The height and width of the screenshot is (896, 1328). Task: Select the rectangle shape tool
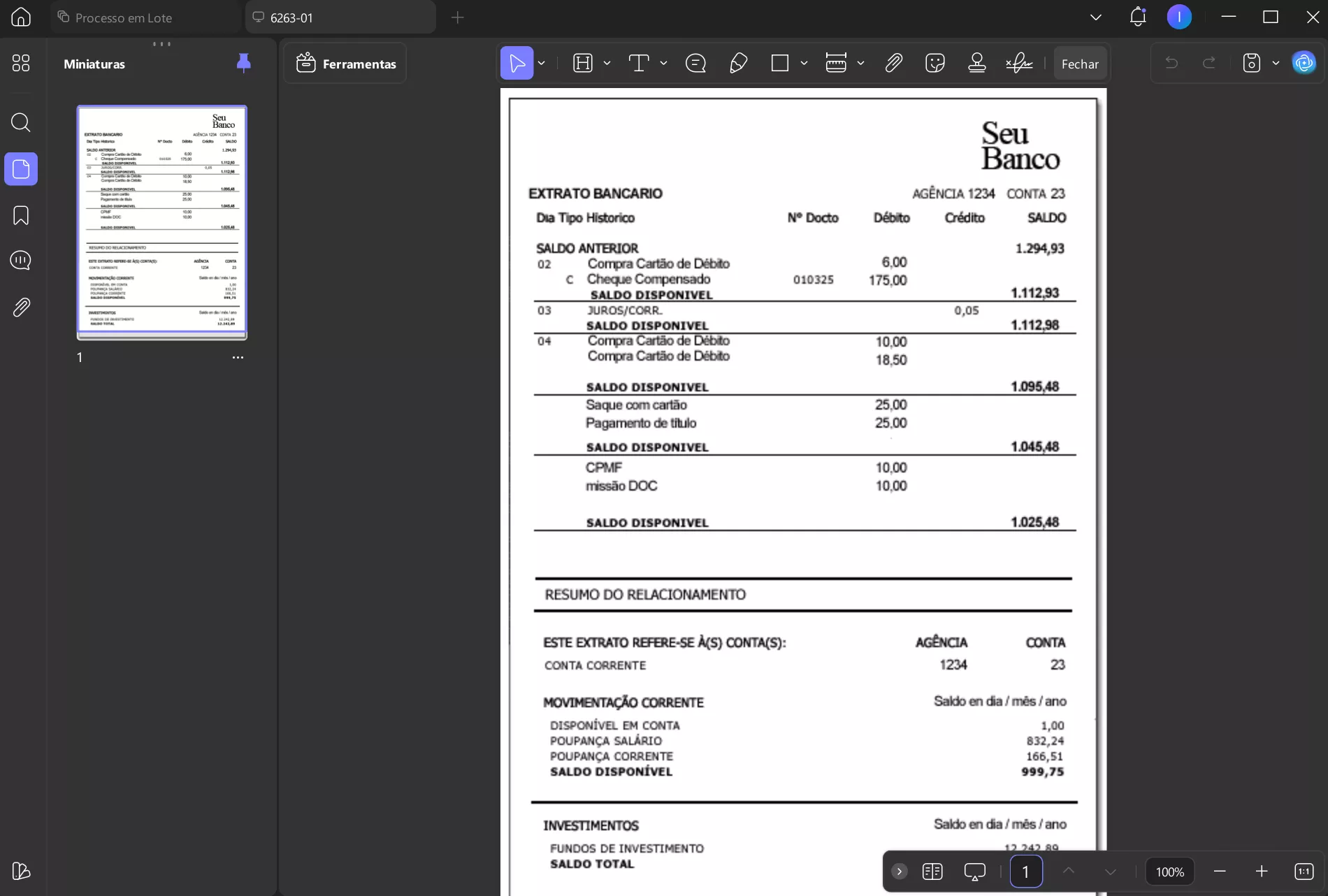pyautogui.click(x=781, y=63)
